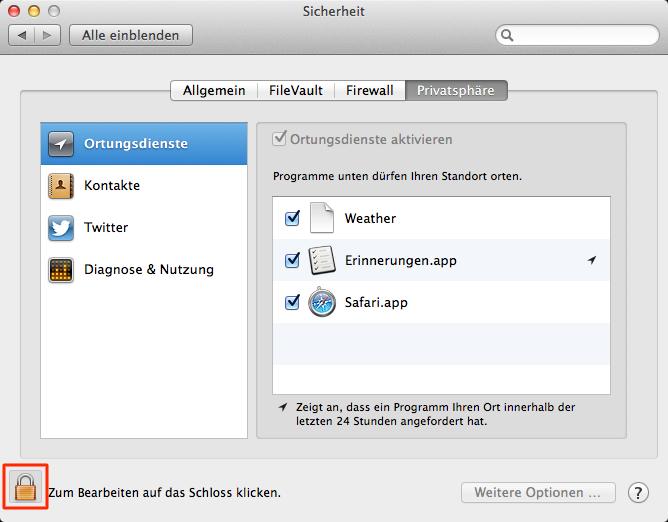Screen dimensions: 668x522
Task: Click the Kontakte address book icon
Action: pos(60,186)
